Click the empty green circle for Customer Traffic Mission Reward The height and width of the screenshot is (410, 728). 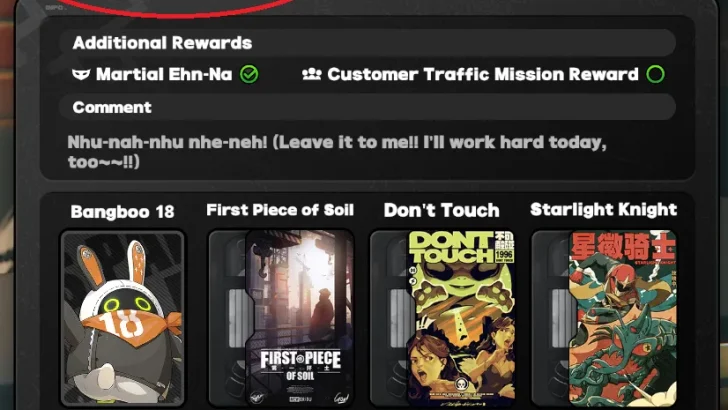[x=655, y=74]
